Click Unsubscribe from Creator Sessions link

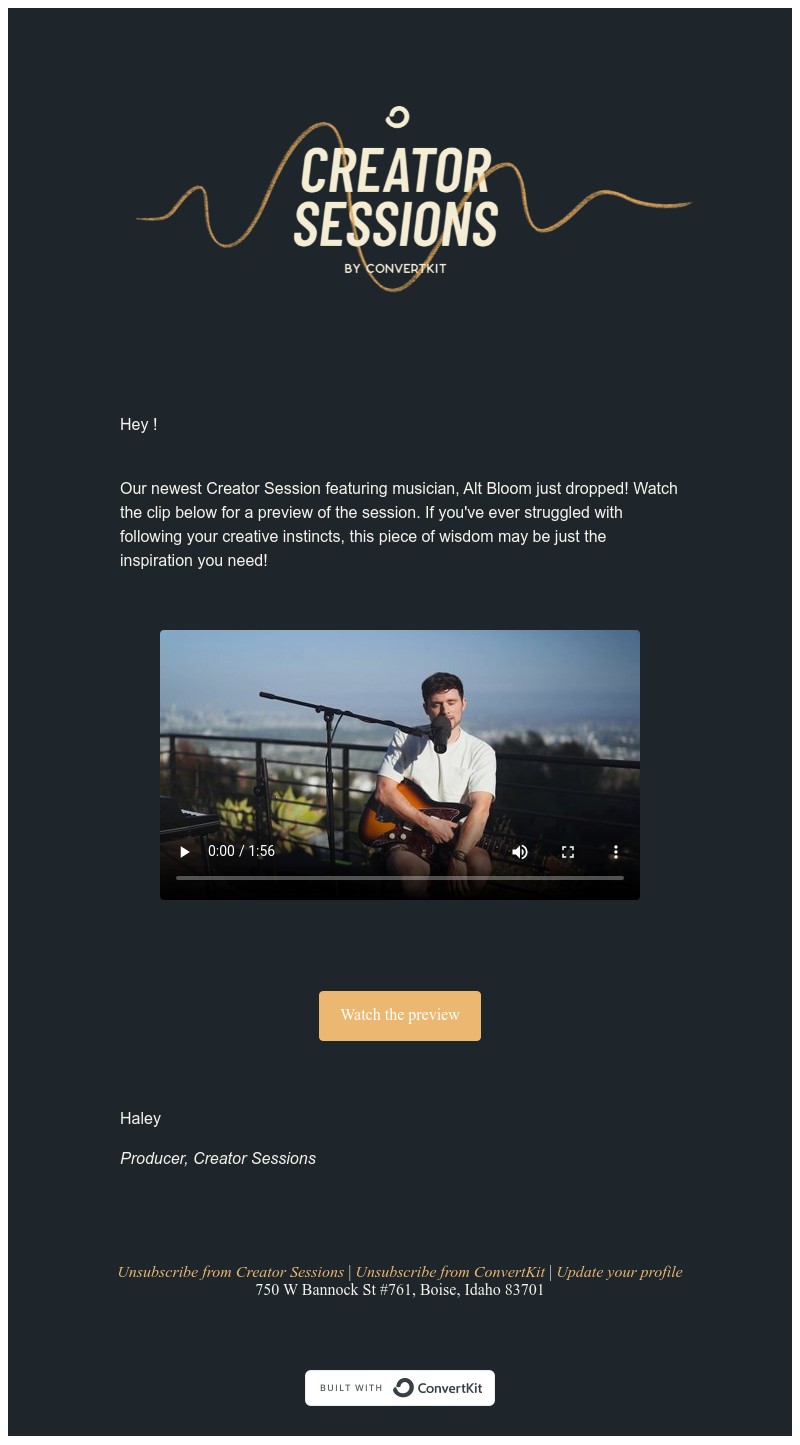pos(231,1272)
